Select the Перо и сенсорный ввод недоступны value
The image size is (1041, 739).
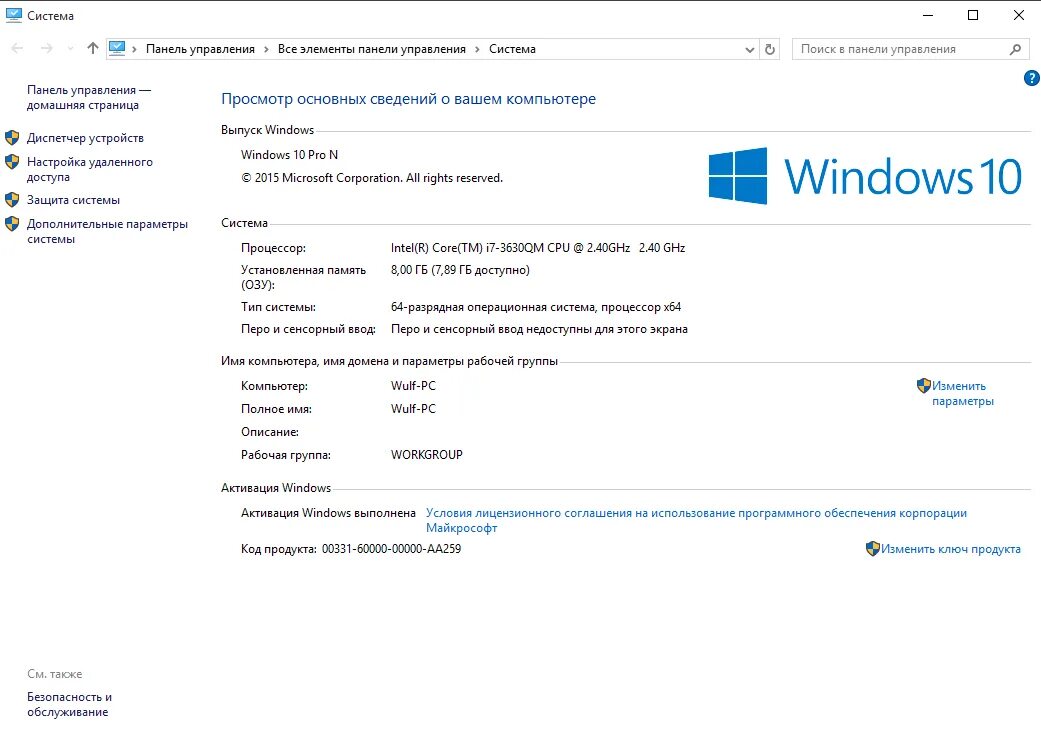tap(539, 329)
